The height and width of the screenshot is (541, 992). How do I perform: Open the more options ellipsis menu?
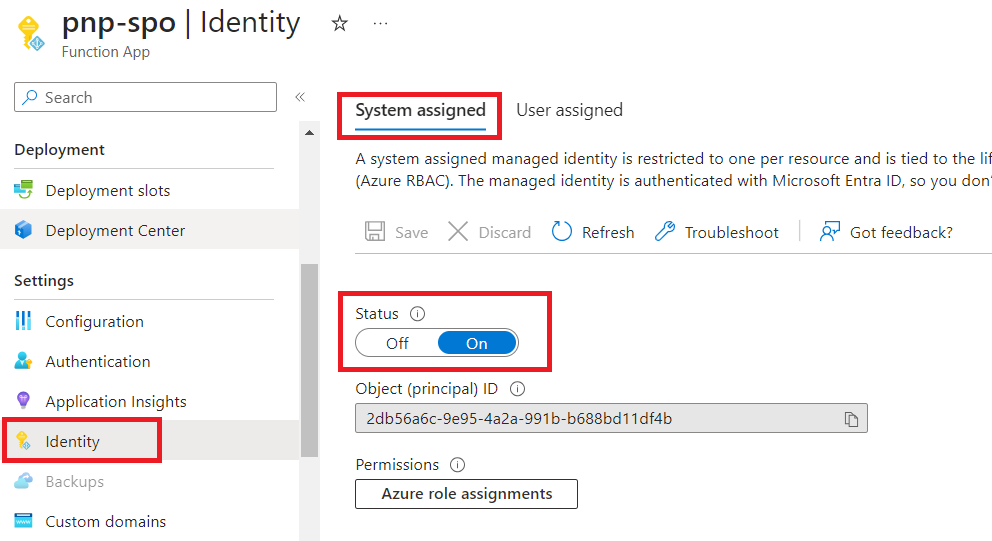click(380, 24)
